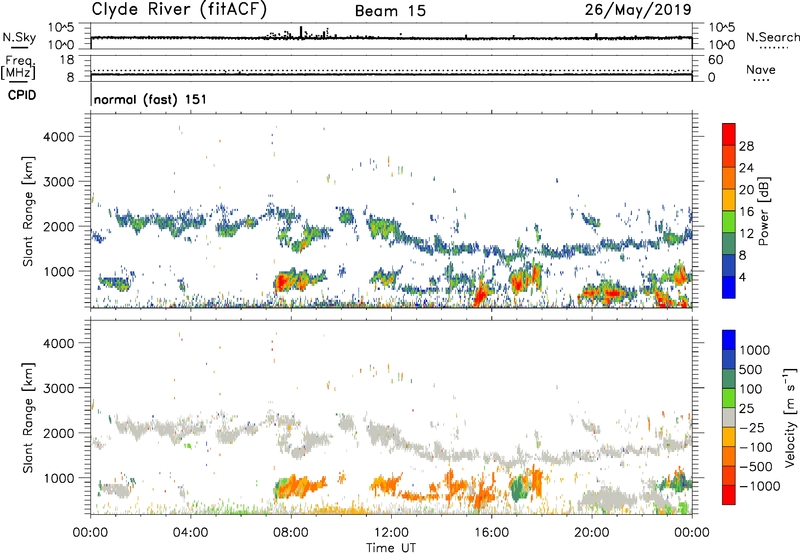Pick the light green 12–16 dB power swatch
The height and width of the screenshot is (554, 800).
729,222
